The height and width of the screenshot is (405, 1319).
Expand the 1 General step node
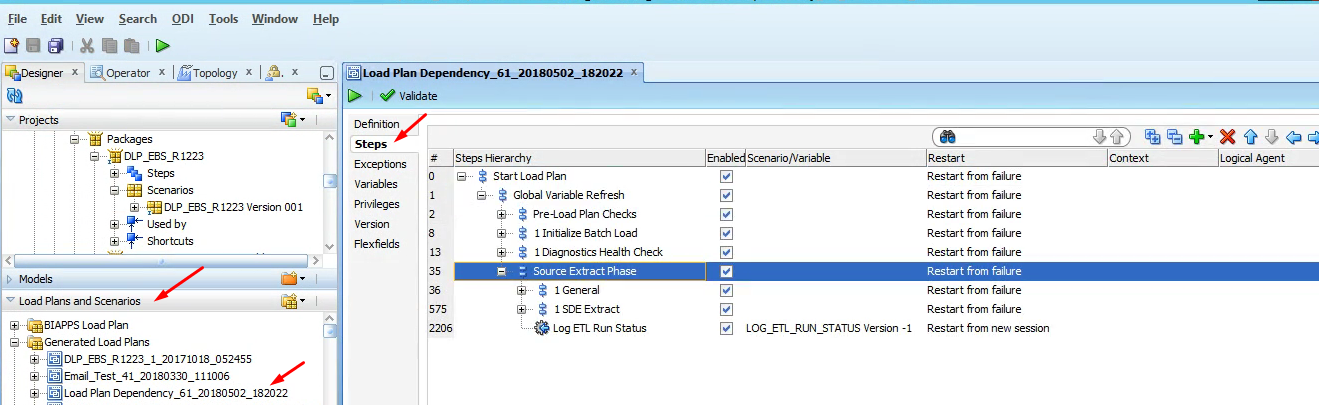click(522, 290)
